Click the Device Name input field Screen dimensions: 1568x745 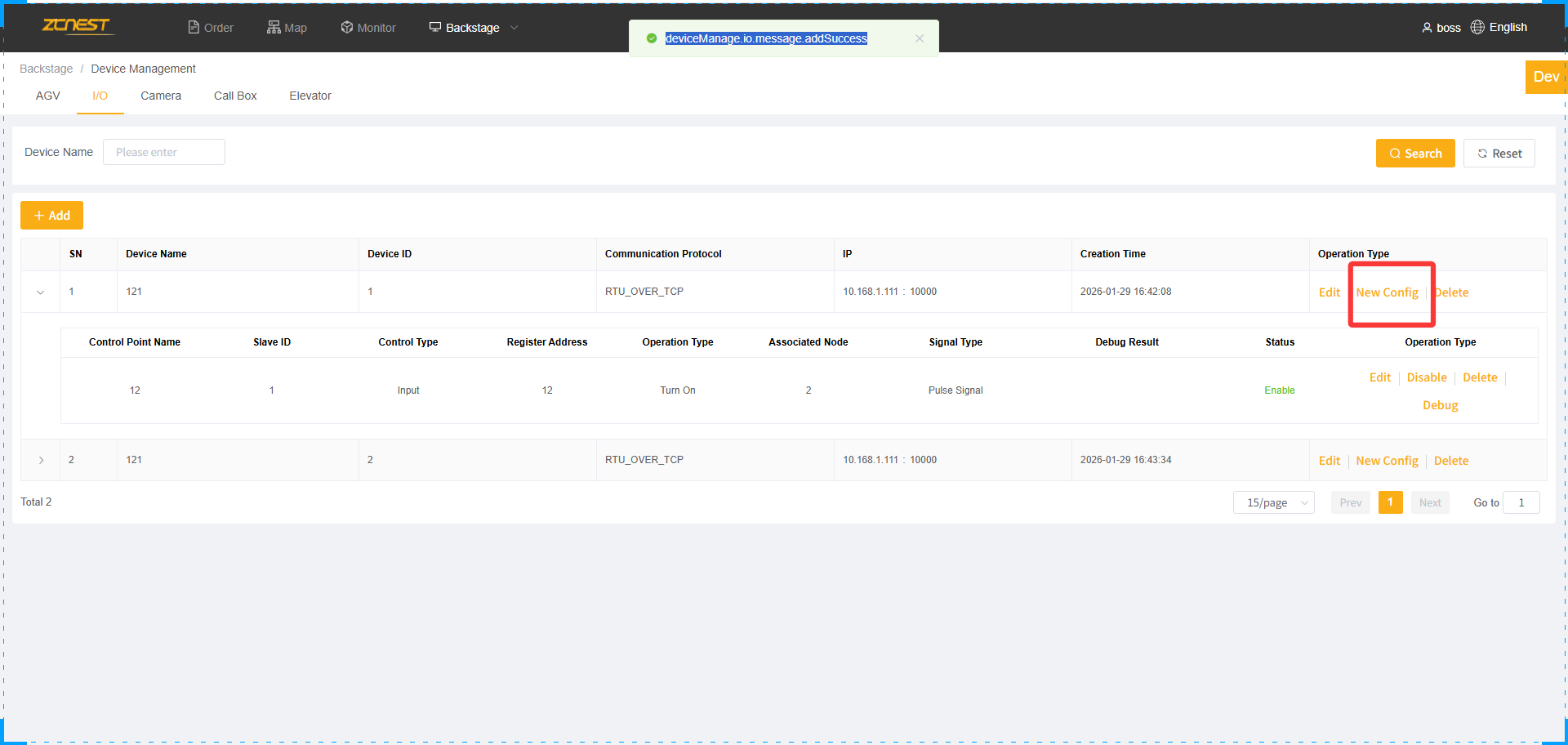[164, 152]
